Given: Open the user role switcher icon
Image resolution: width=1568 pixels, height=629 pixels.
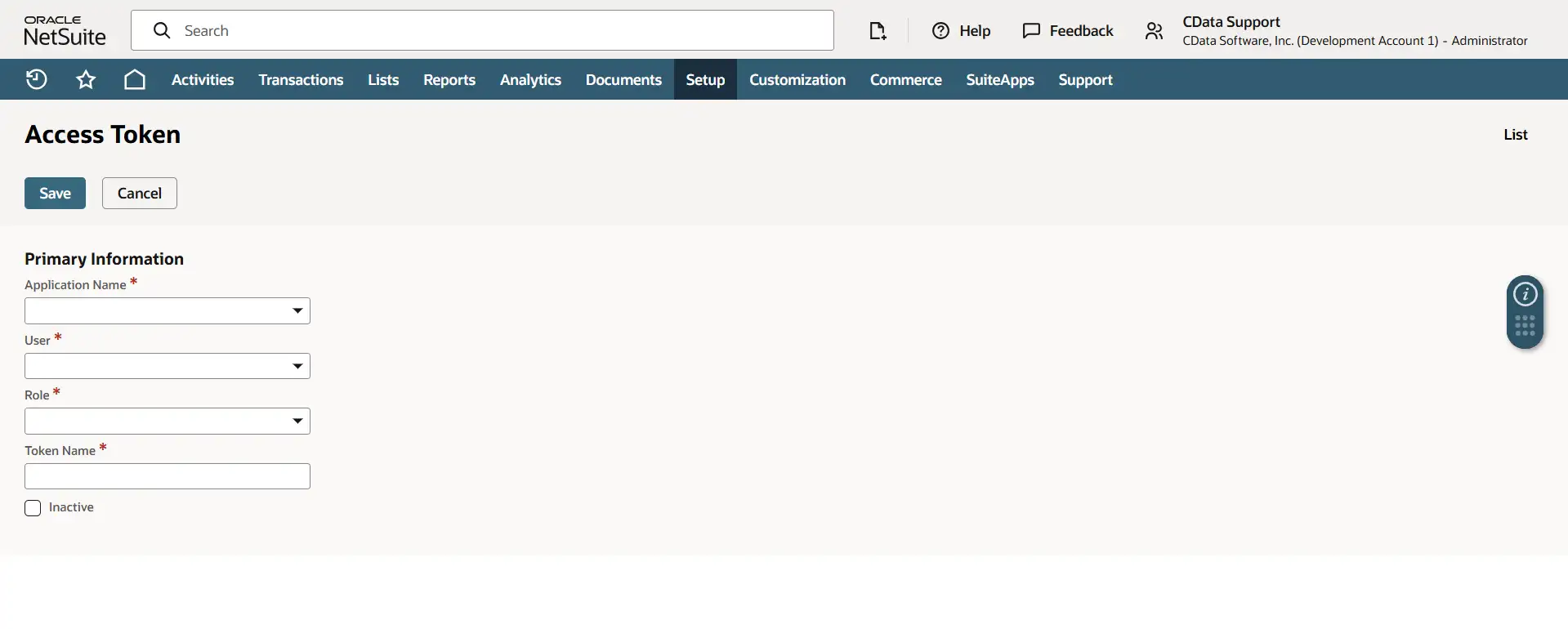Looking at the screenshot, I should click(1154, 31).
